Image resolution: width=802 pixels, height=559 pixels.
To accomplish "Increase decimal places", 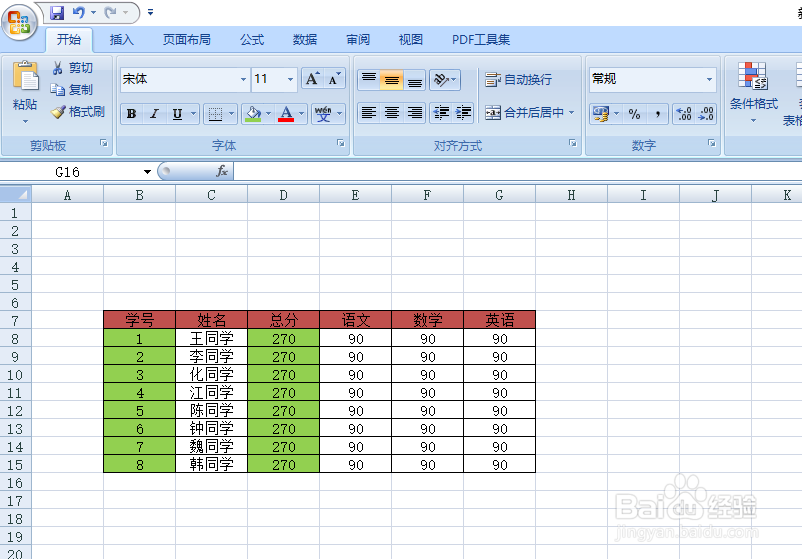I will (x=684, y=114).
